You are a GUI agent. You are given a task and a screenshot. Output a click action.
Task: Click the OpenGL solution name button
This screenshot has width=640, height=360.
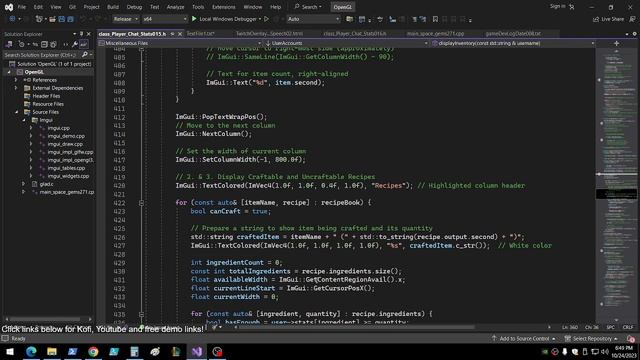[342, 7]
